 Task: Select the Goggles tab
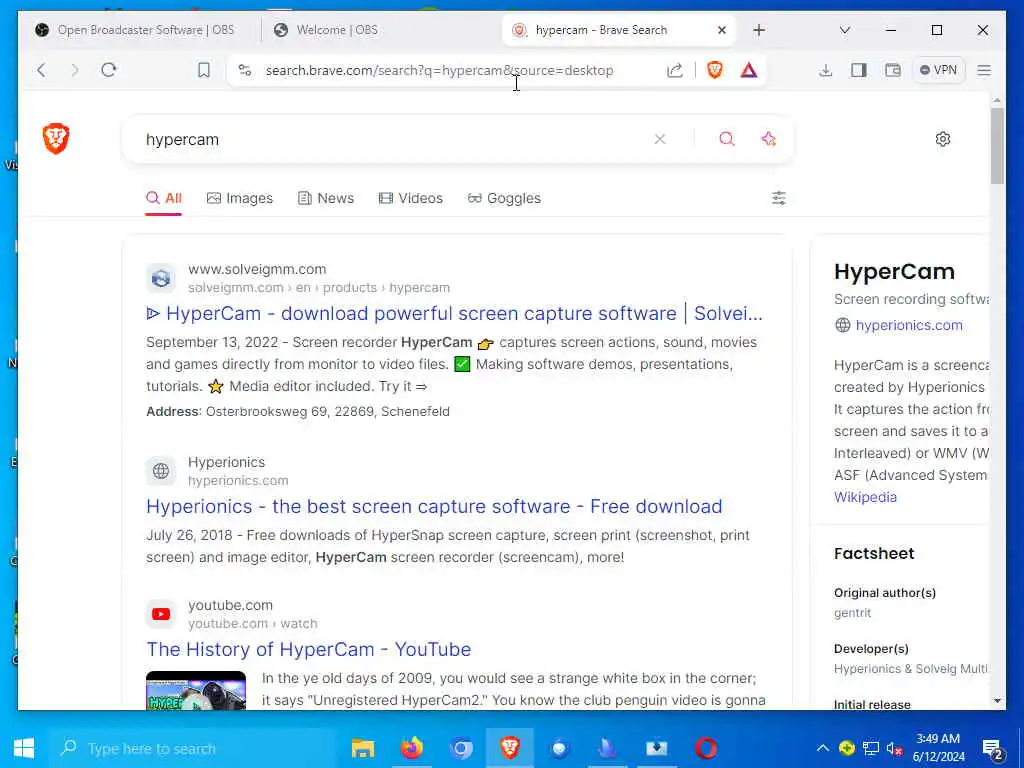click(x=504, y=198)
